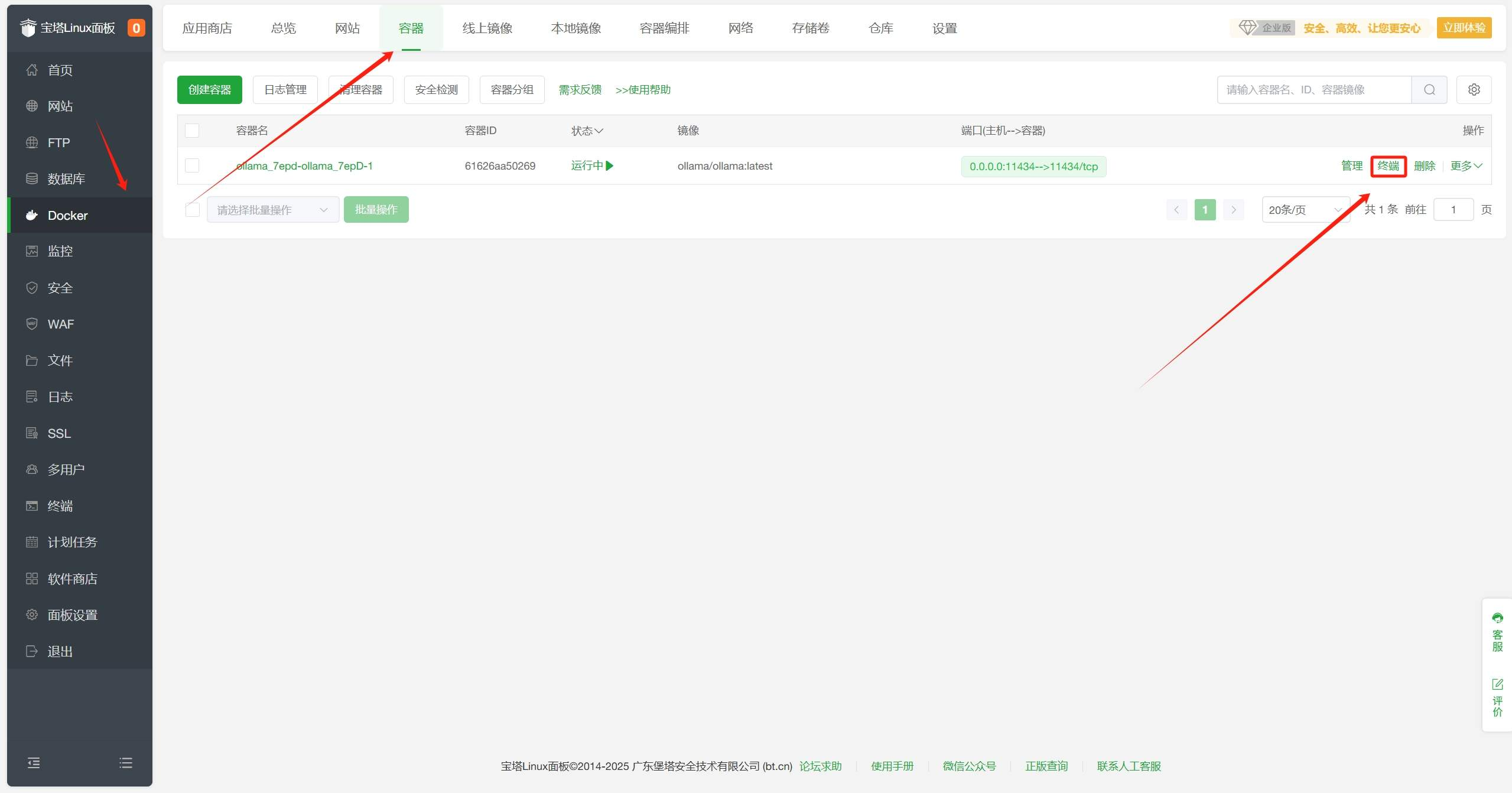
Task: Click the search magnifier icon
Action: pyautogui.click(x=1429, y=90)
